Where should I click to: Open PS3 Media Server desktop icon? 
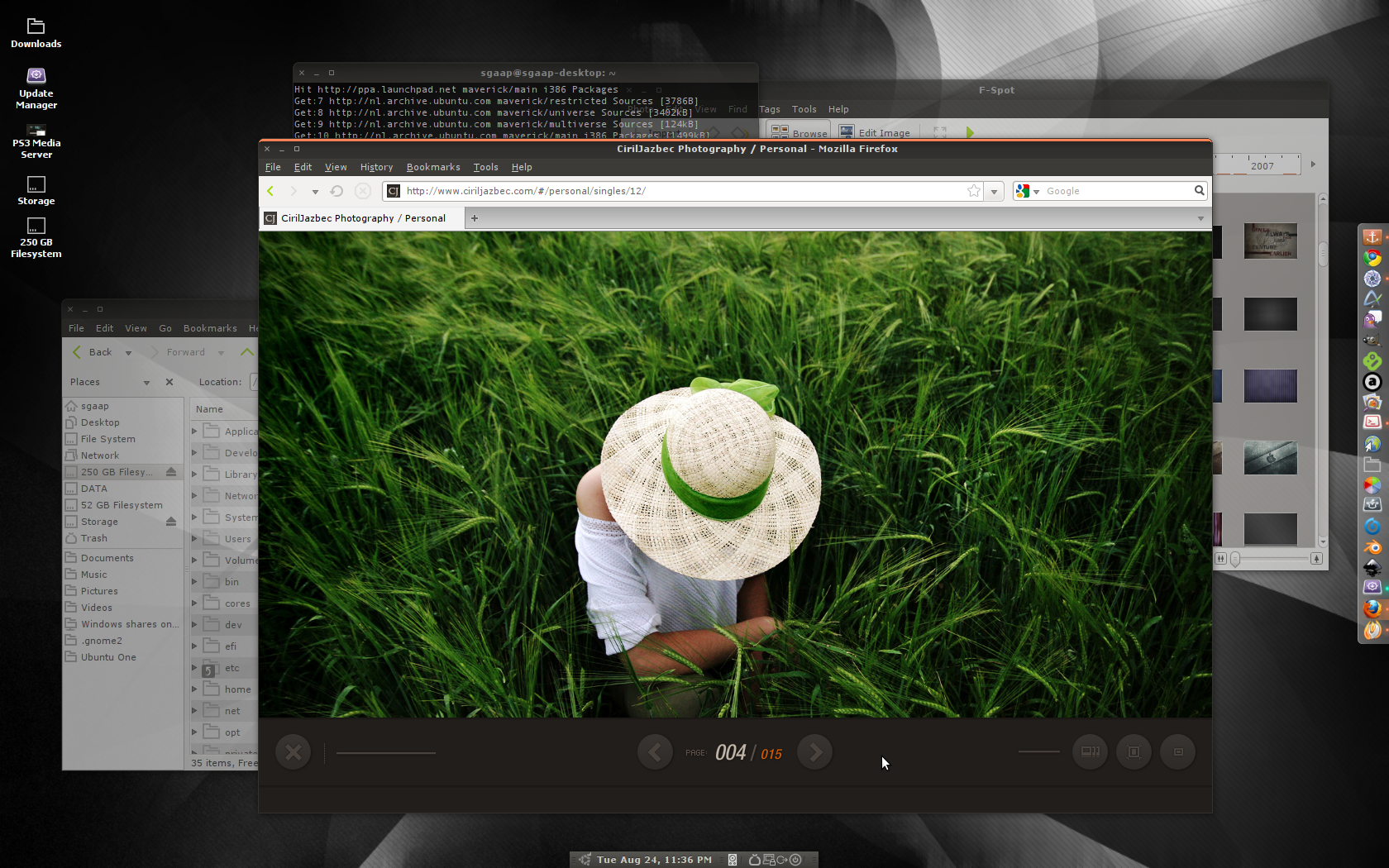(36, 141)
